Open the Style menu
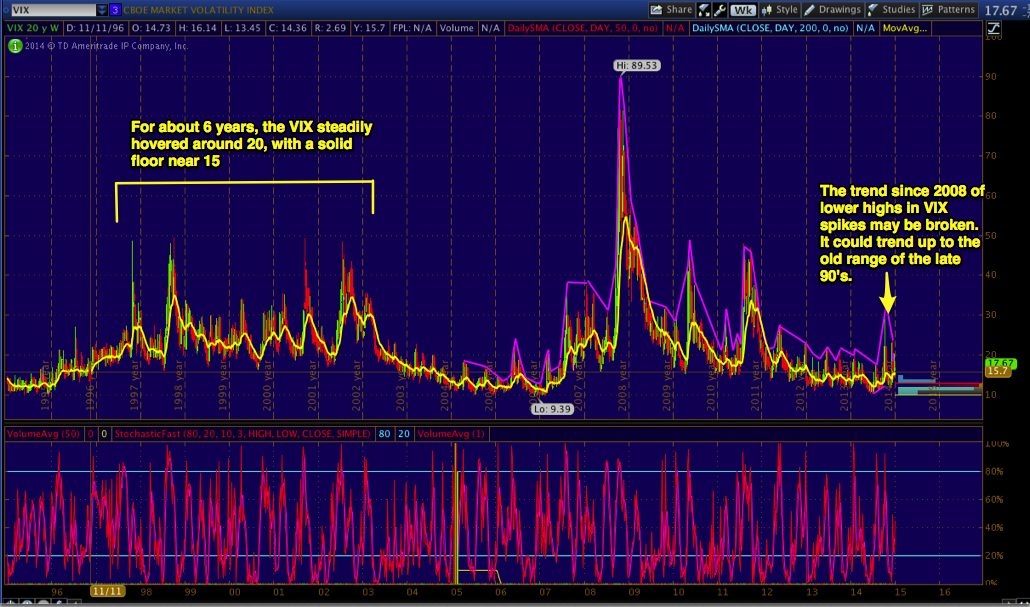Screen dimensions: 1030x607 tap(779, 9)
